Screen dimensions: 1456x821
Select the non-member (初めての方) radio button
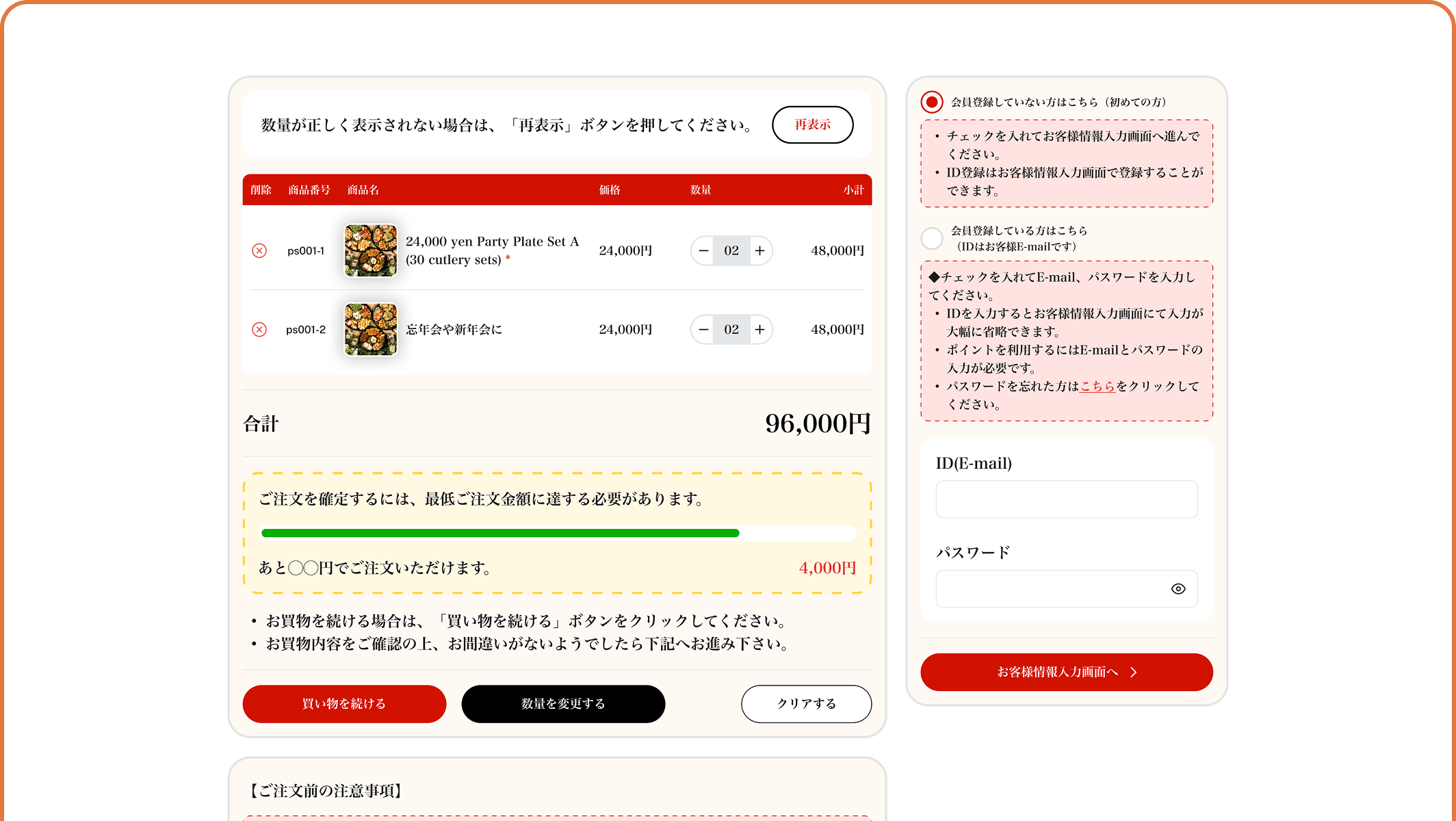pos(932,102)
